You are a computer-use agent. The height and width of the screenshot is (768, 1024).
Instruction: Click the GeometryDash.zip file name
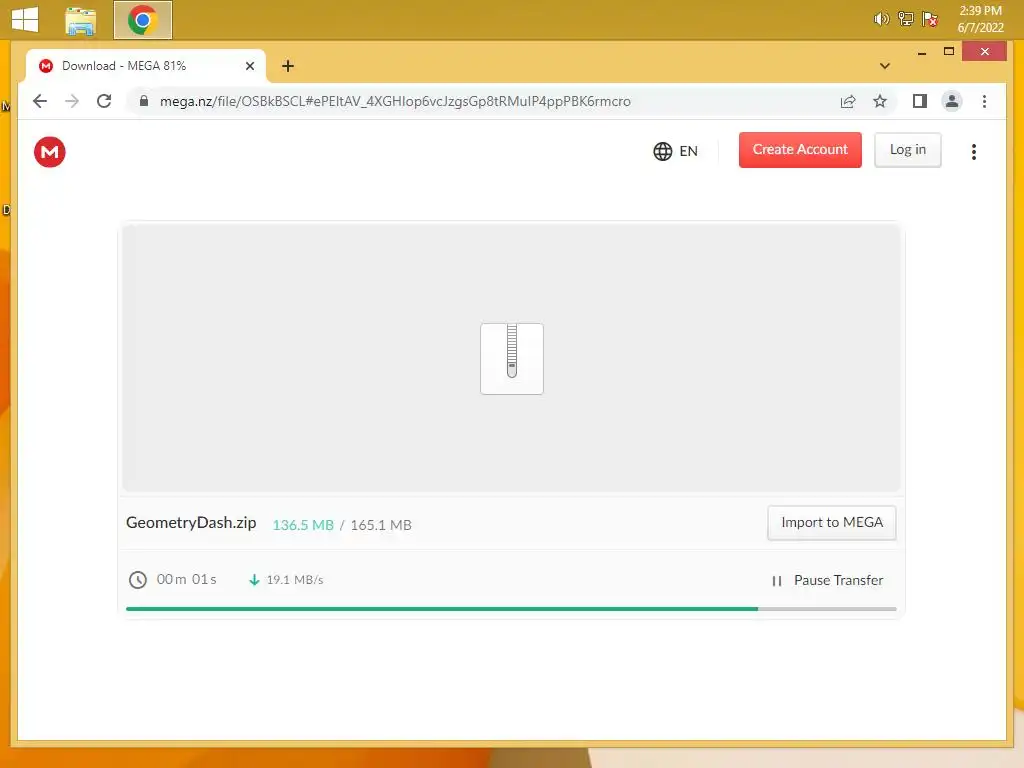click(191, 523)
